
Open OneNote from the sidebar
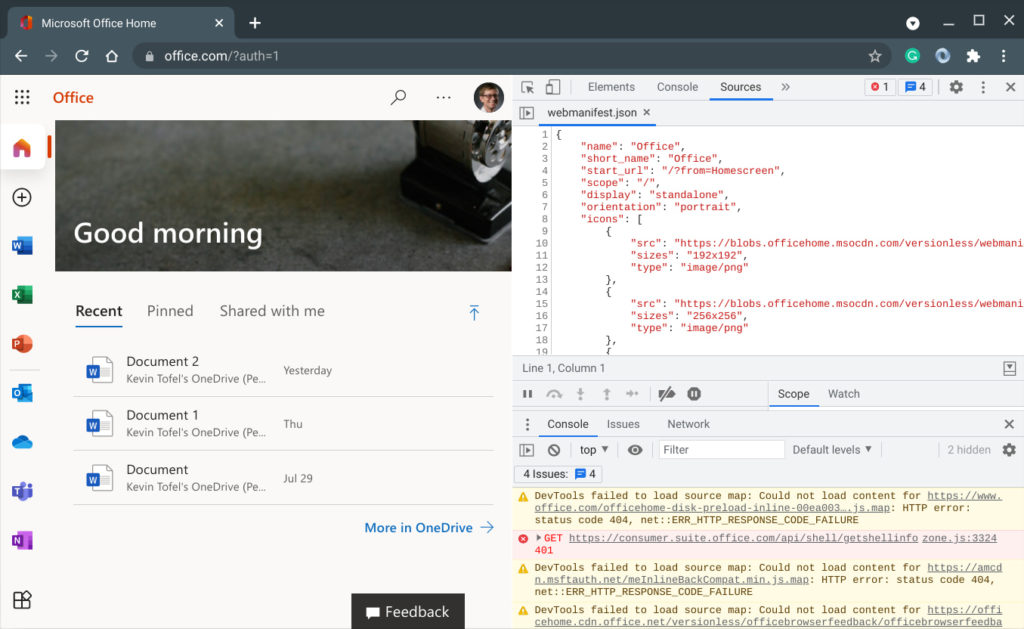click(x=22, y=540)
